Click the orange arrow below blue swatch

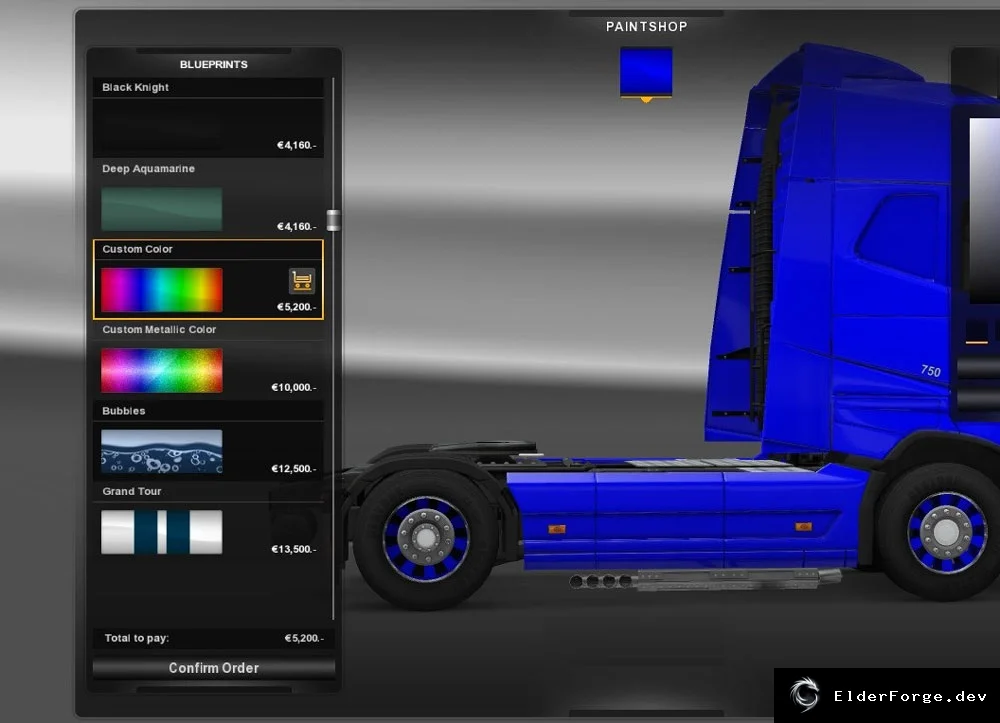646,99
